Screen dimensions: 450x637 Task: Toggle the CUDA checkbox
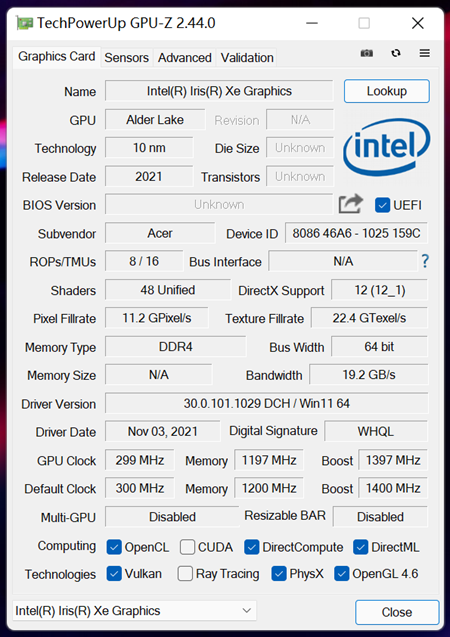point(187,547)
